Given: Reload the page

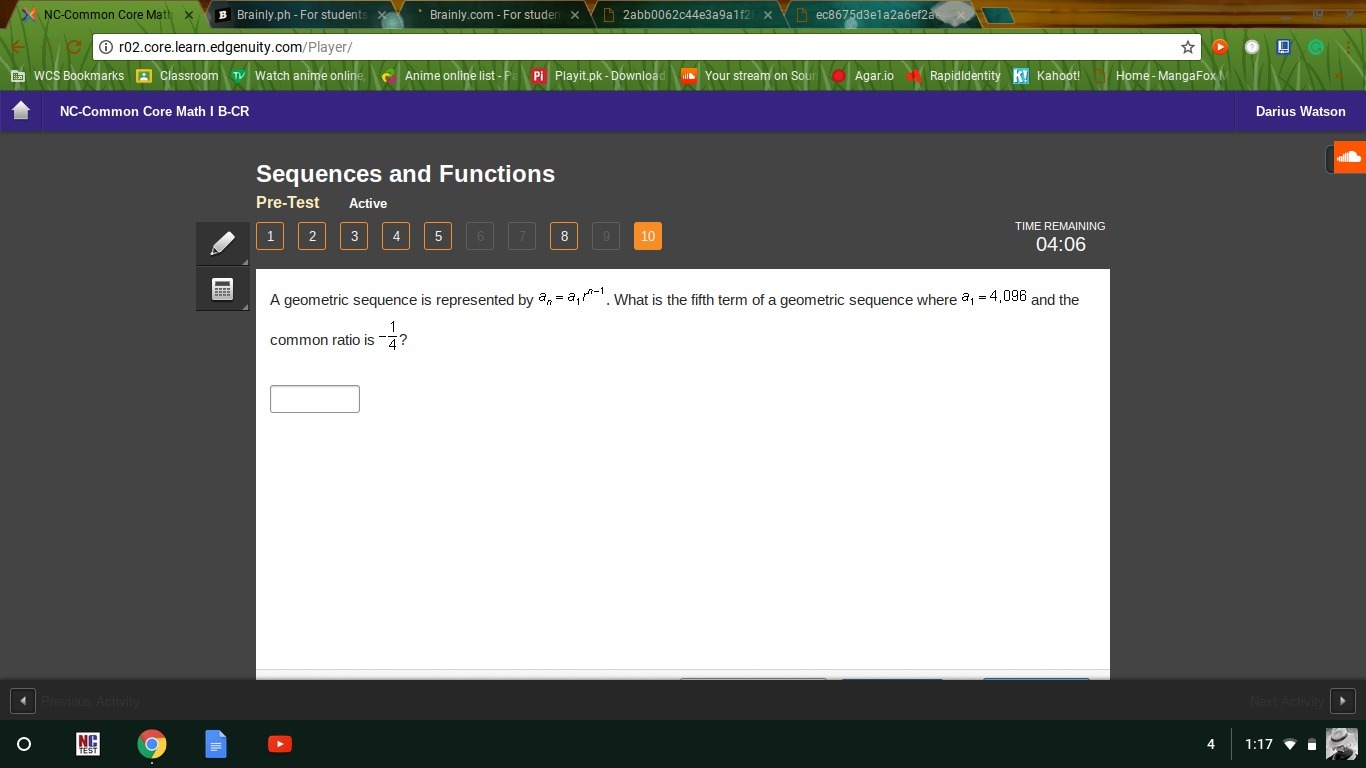Looking at the screenshot, I should click(73, 47).
